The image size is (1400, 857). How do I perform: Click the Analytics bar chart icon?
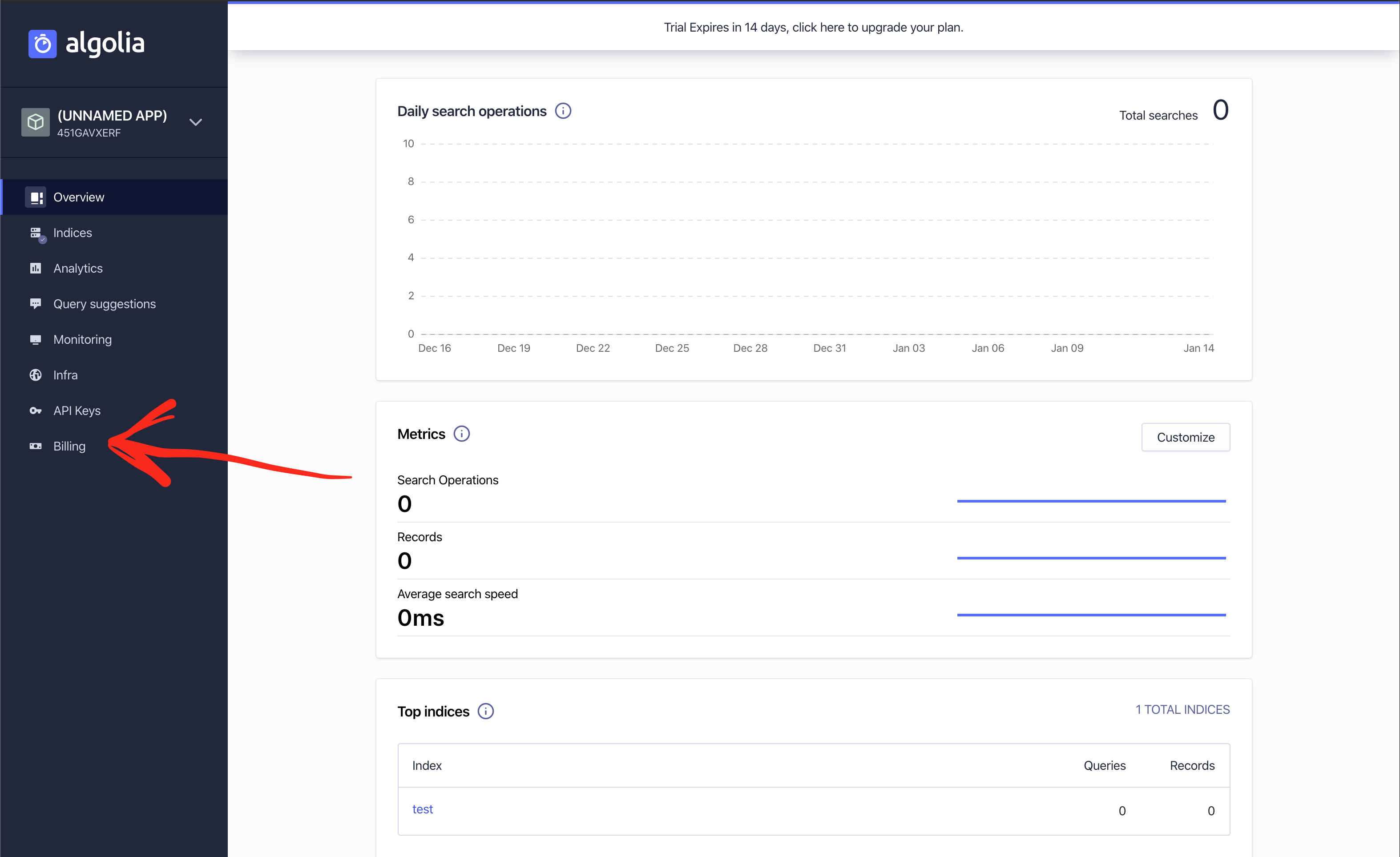pyautogui.click(x=35, y=268)
